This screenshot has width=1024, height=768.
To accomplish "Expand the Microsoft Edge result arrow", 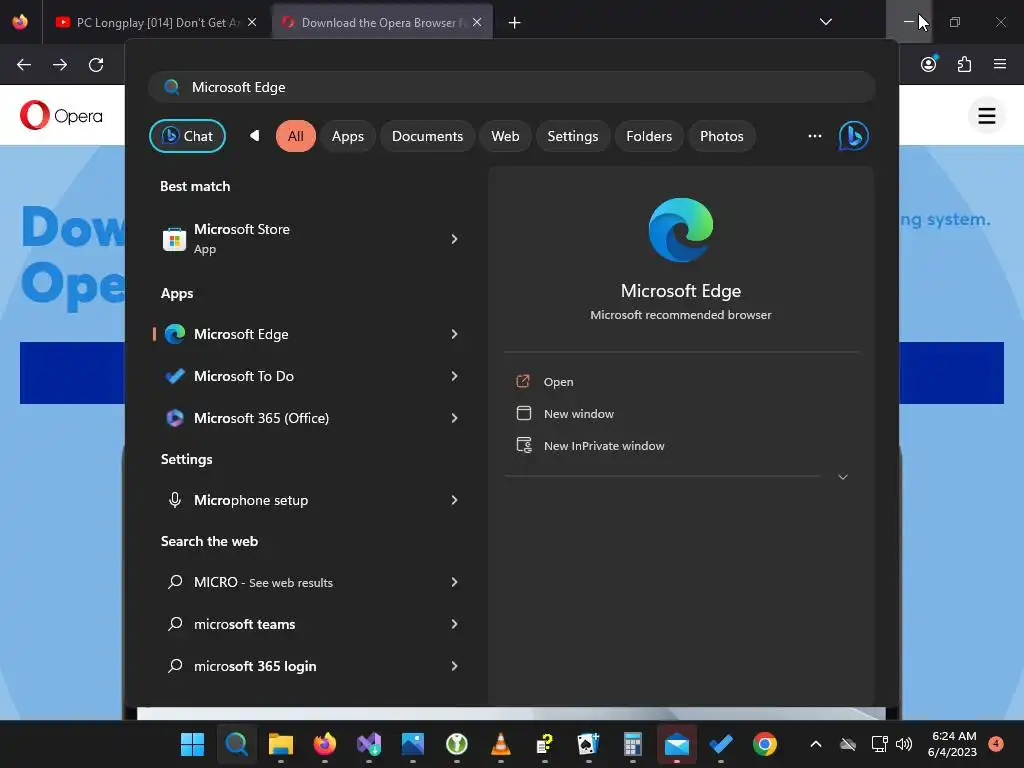I will click(455, 334).
